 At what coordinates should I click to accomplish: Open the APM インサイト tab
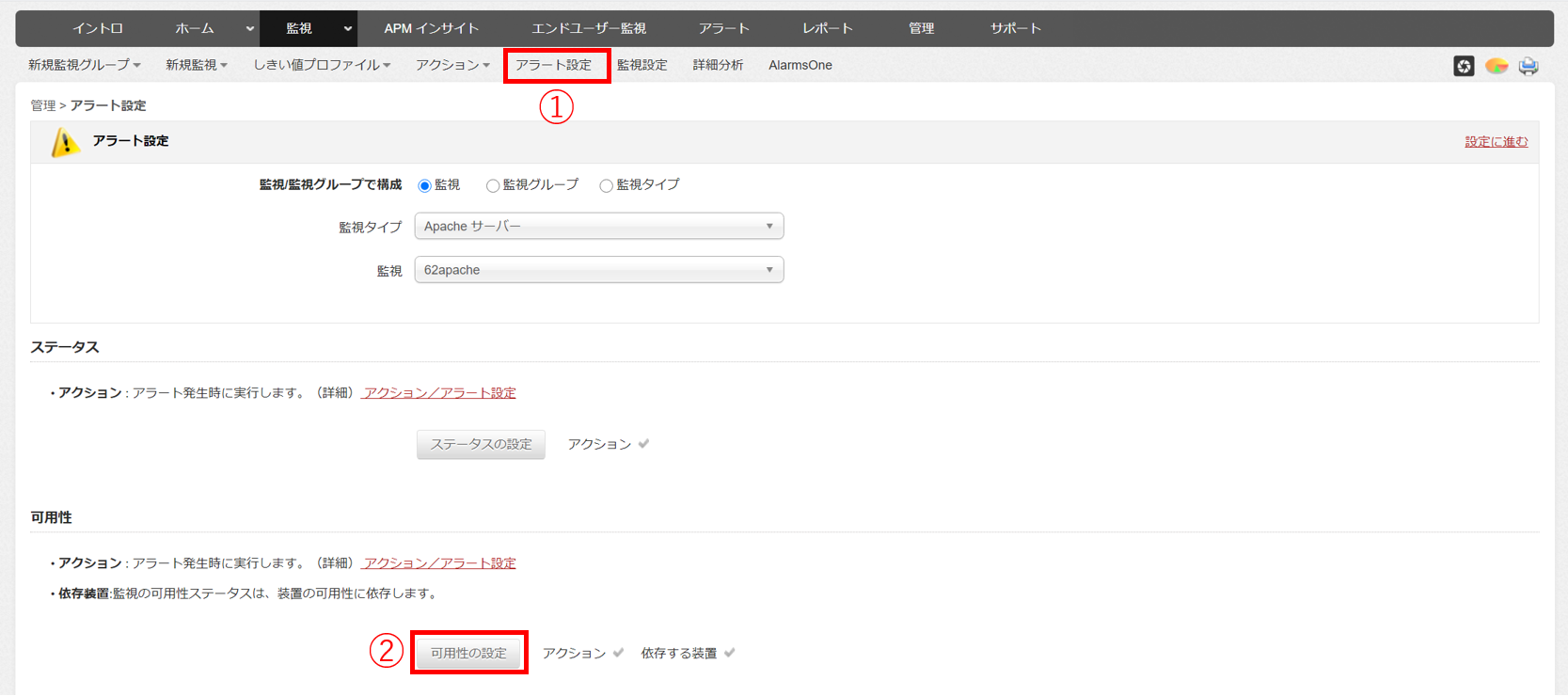(x=432, y=28)
